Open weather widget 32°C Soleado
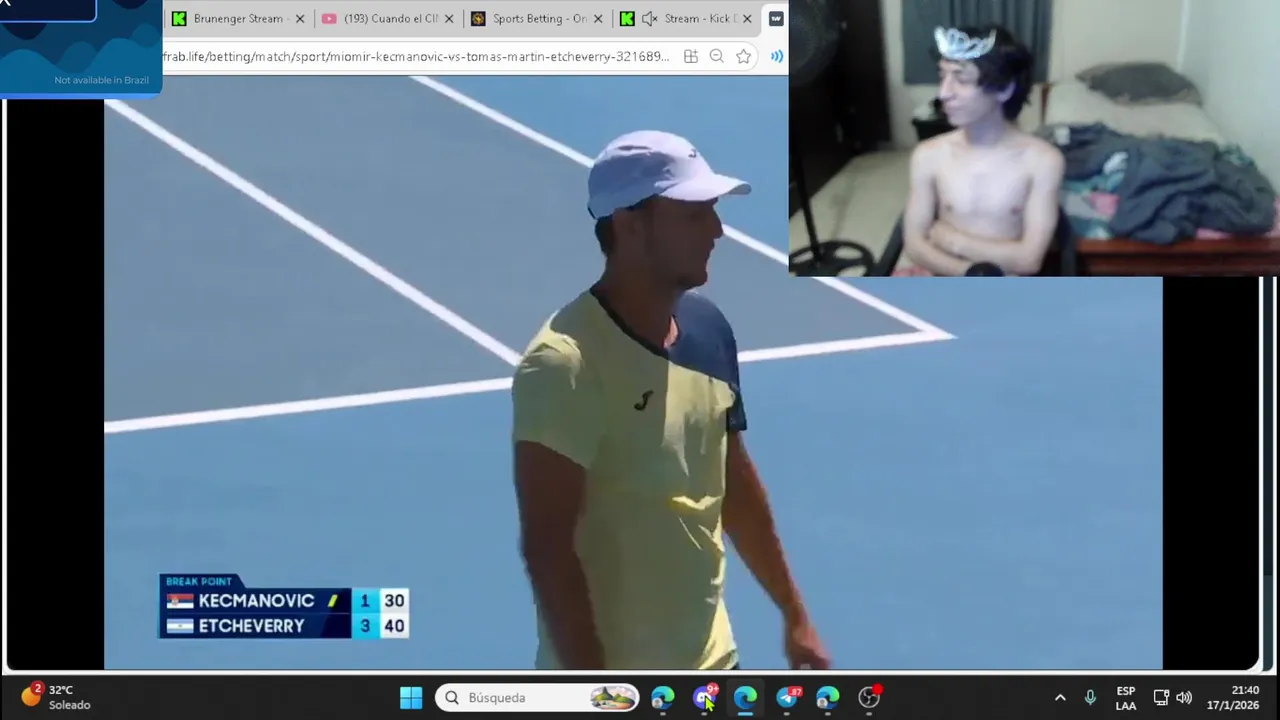Image resolution: width=1280 pixels, height=720 pixels. 57,697
